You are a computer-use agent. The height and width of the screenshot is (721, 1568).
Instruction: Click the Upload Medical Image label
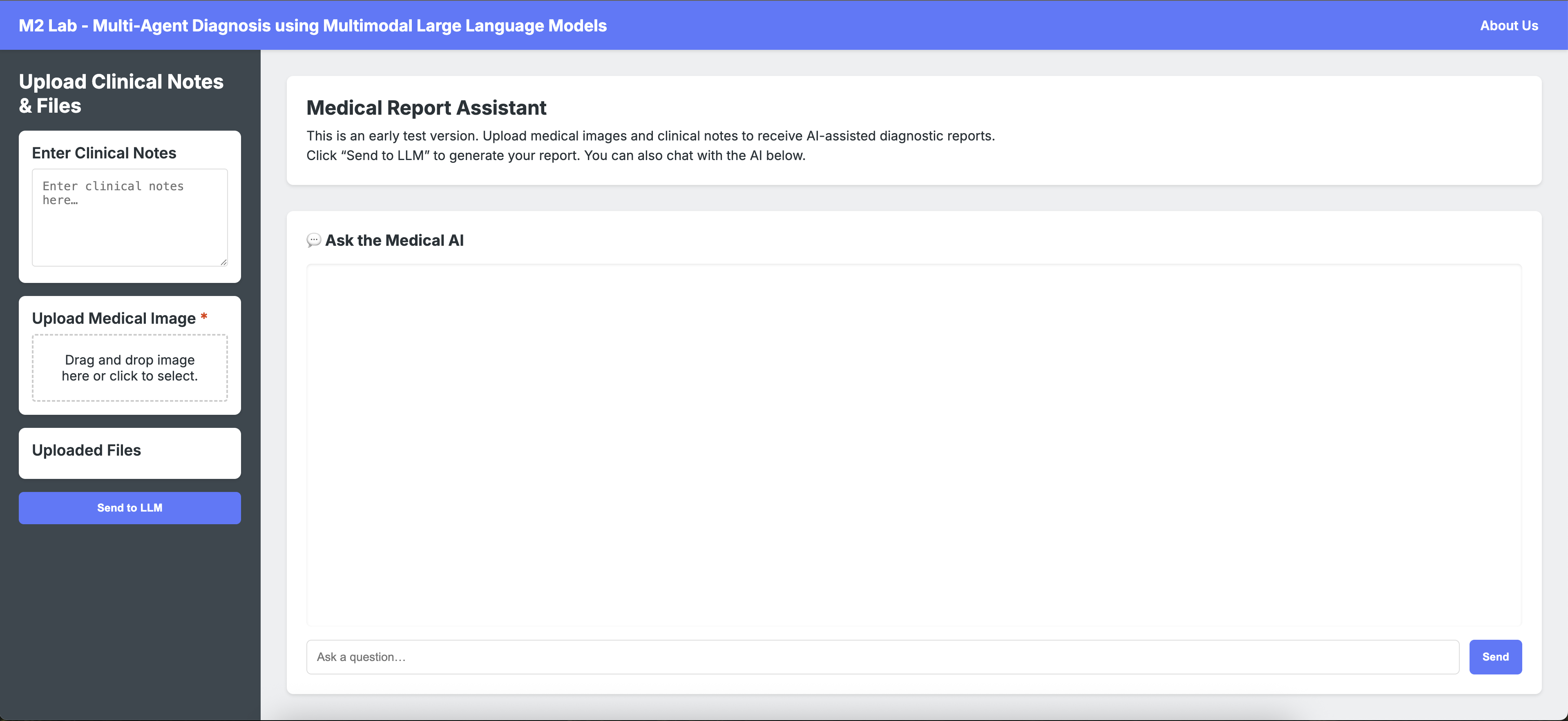[114, 318]
